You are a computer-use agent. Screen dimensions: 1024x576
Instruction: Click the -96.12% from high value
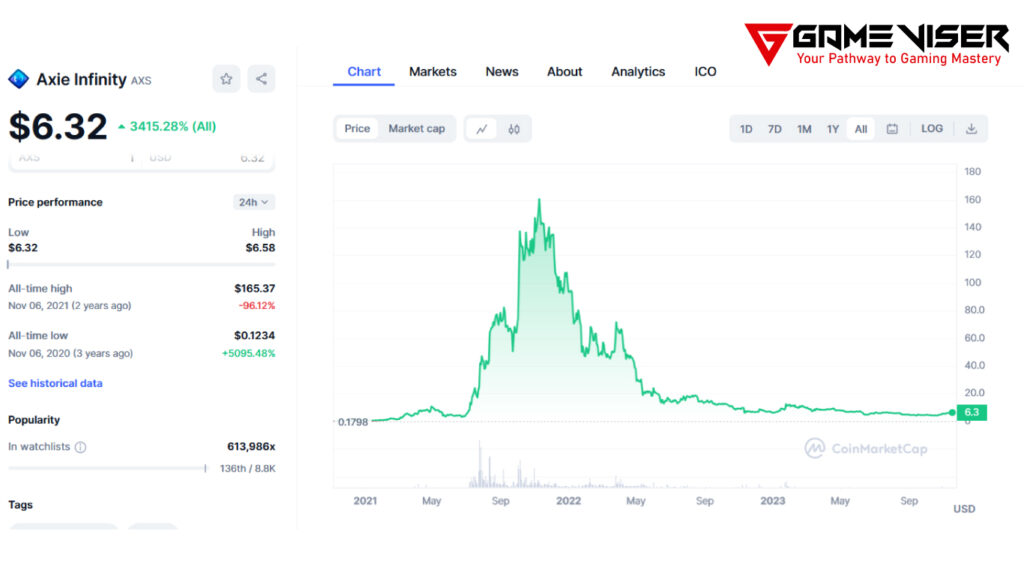pos(257,306)
